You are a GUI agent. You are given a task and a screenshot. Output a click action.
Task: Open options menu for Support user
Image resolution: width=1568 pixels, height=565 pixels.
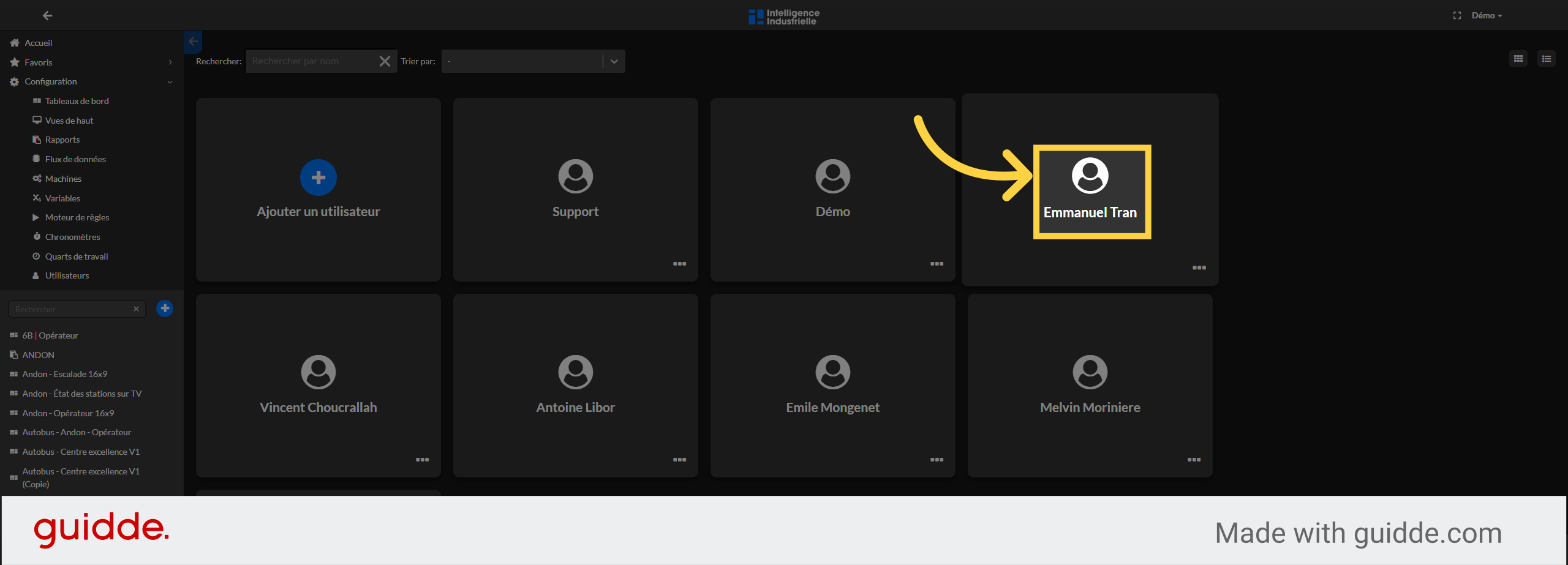(679, 264)
